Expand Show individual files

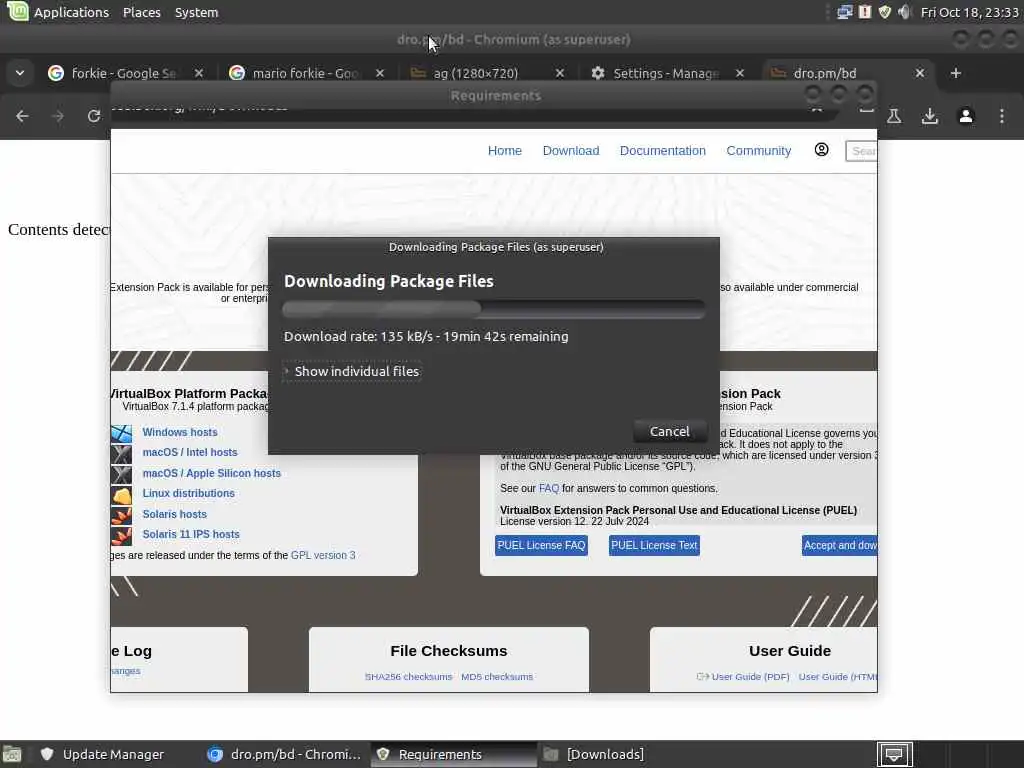tap(353, 371)
